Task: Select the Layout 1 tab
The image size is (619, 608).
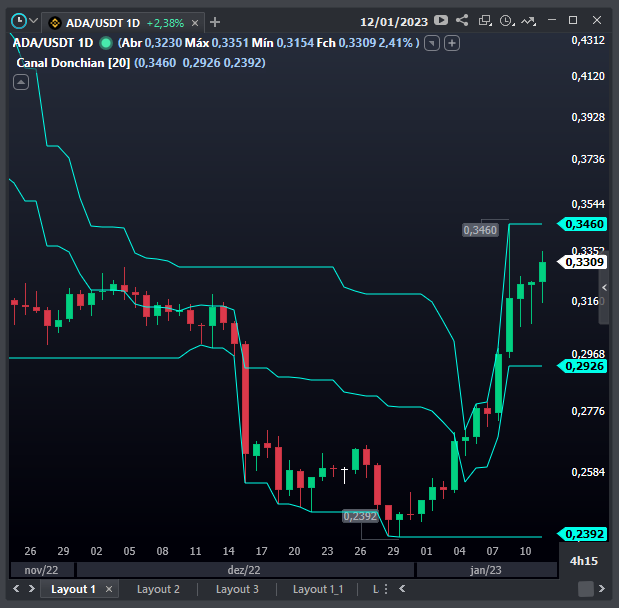Action: tap(73, 589)
